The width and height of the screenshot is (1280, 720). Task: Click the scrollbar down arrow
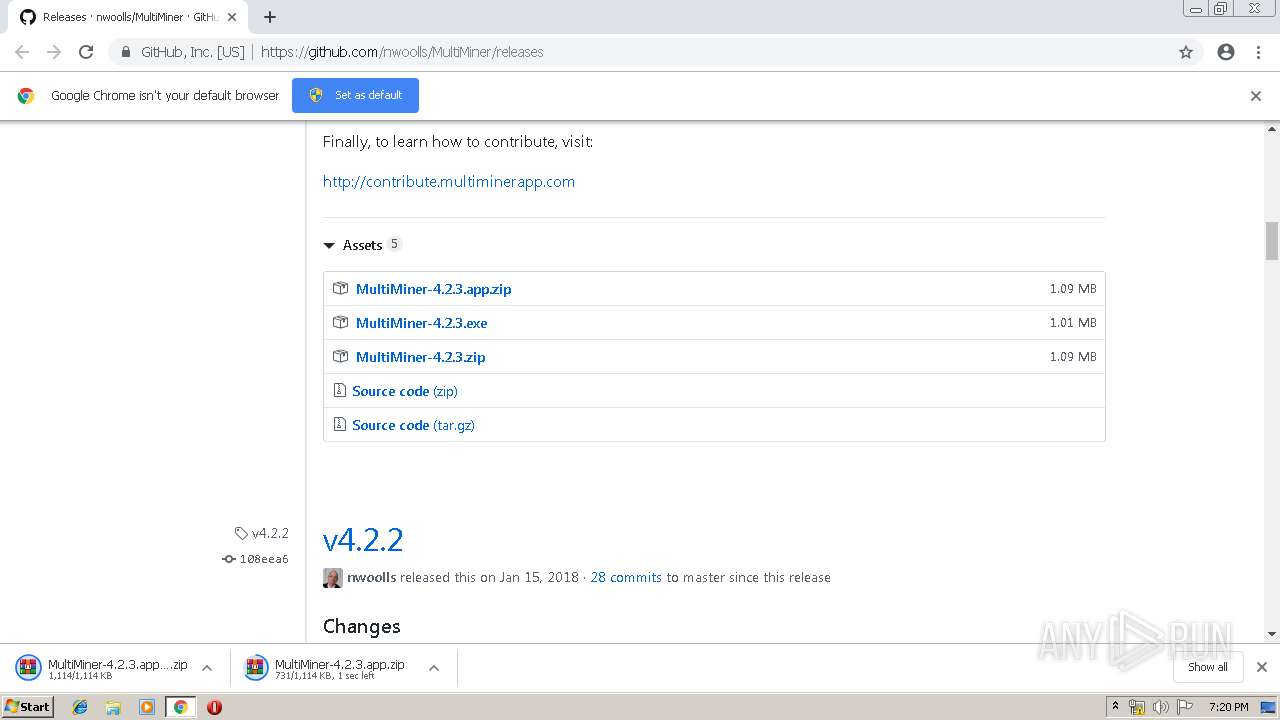[x=1272, y=634]
